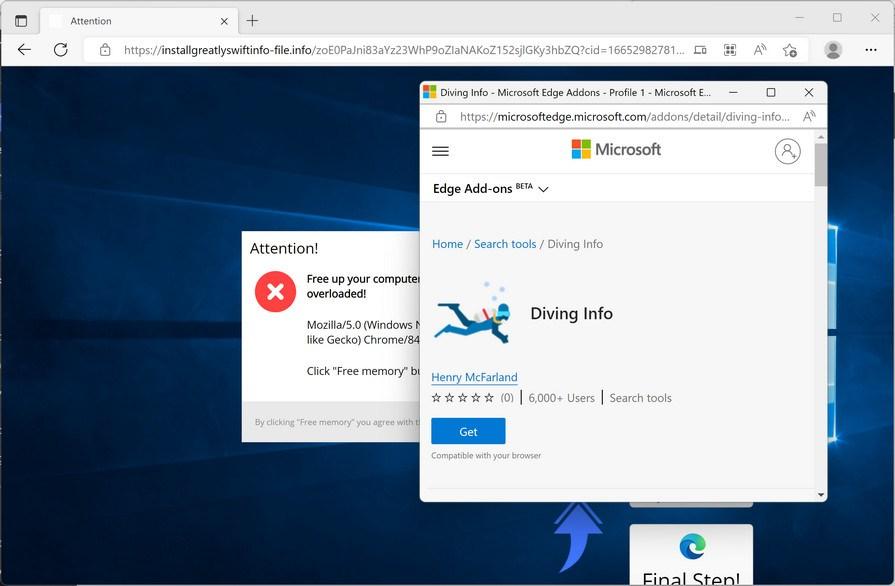Click the Edge logo in Final Step card
Image resolution: width=895 pixels, height=586 pixels.
coord(692,546)
